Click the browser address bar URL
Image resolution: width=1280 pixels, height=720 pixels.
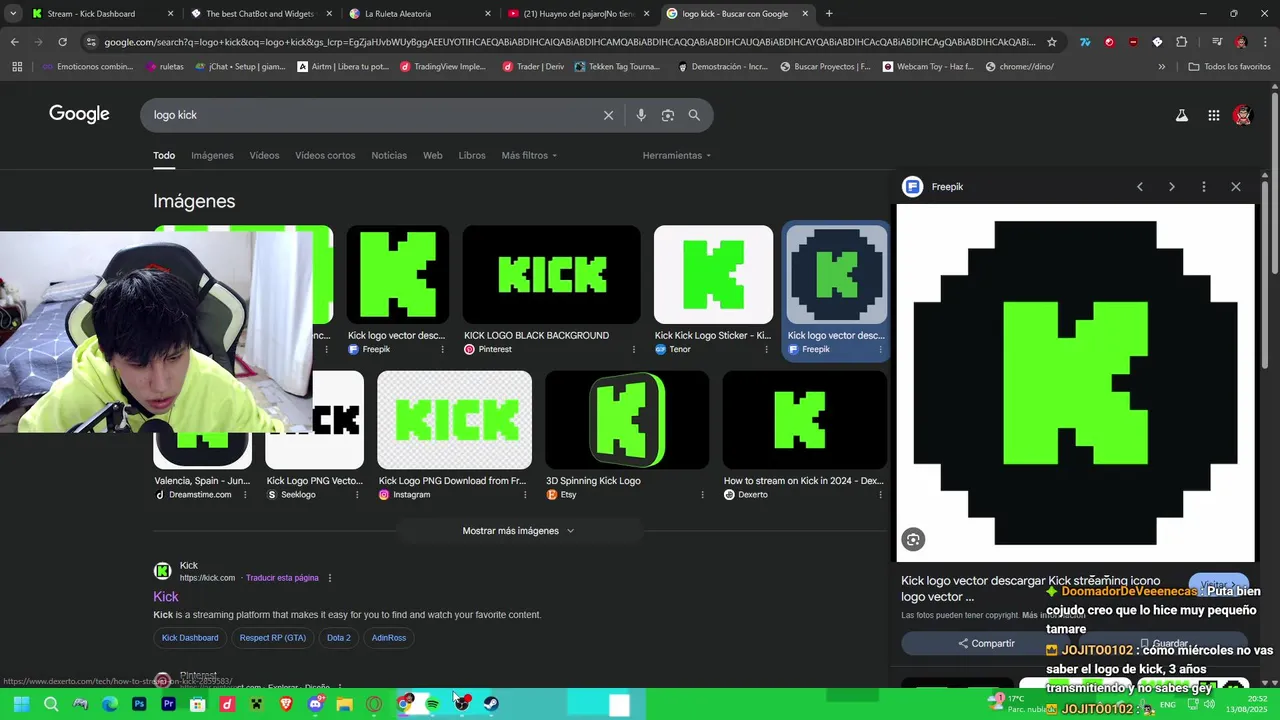(x=570, y=42)
